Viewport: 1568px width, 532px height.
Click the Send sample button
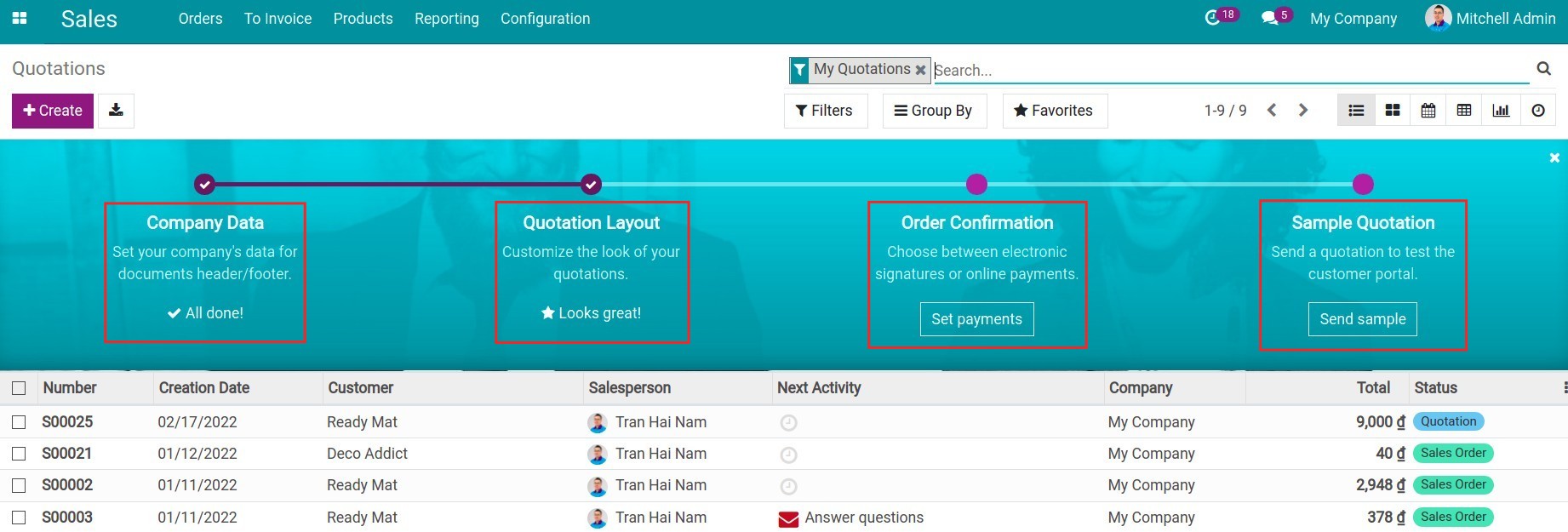(1363, 319)
